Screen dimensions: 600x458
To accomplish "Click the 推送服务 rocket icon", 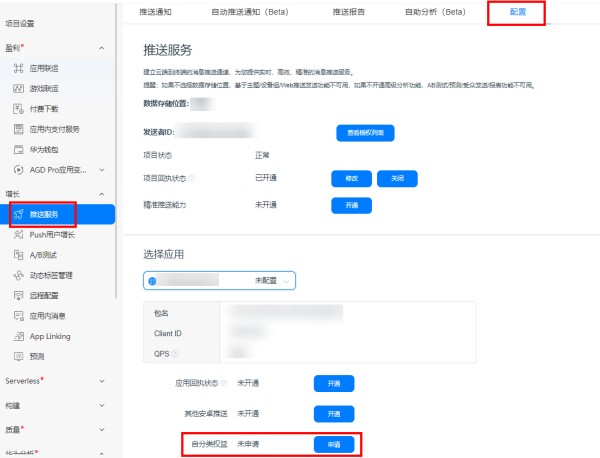I will coord(18,214).
